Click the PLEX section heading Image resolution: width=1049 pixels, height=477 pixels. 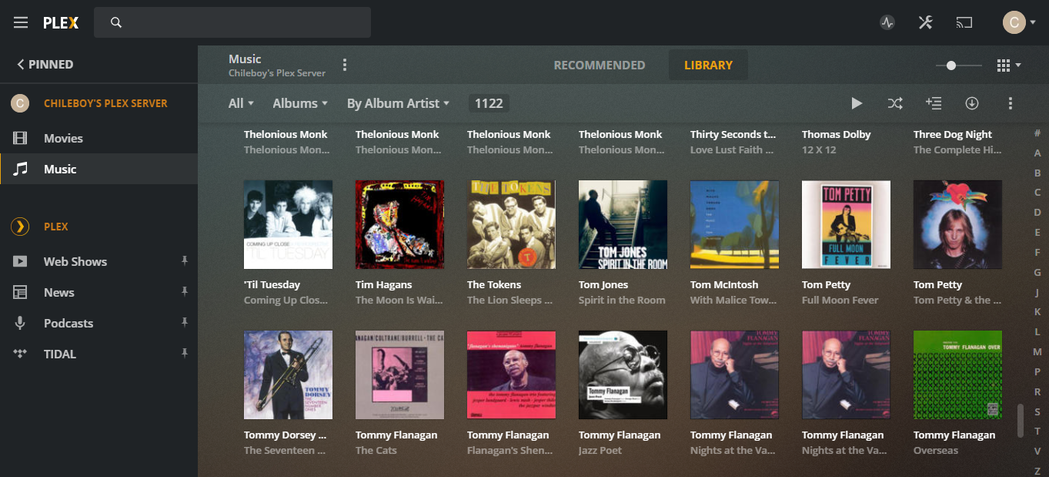point(56,227)
